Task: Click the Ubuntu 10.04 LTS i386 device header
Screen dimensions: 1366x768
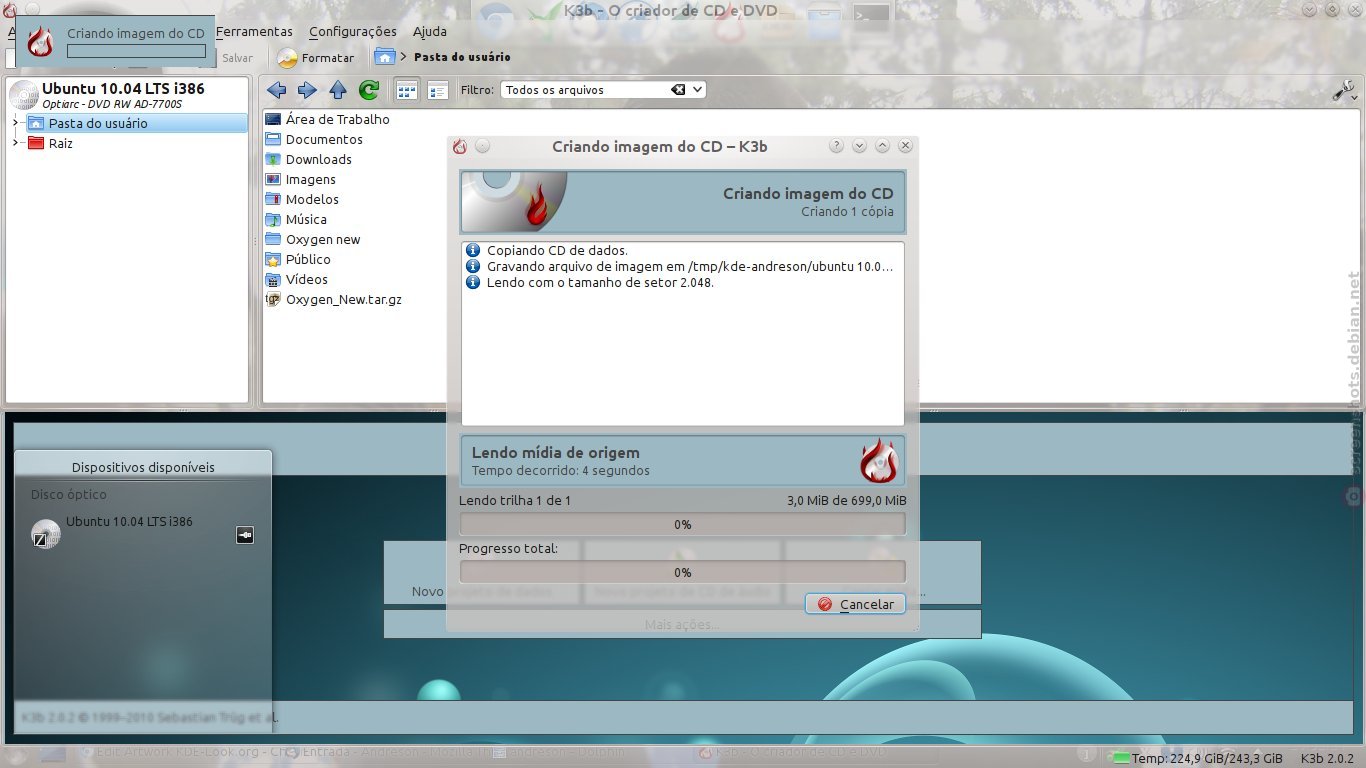Action: 123,88
